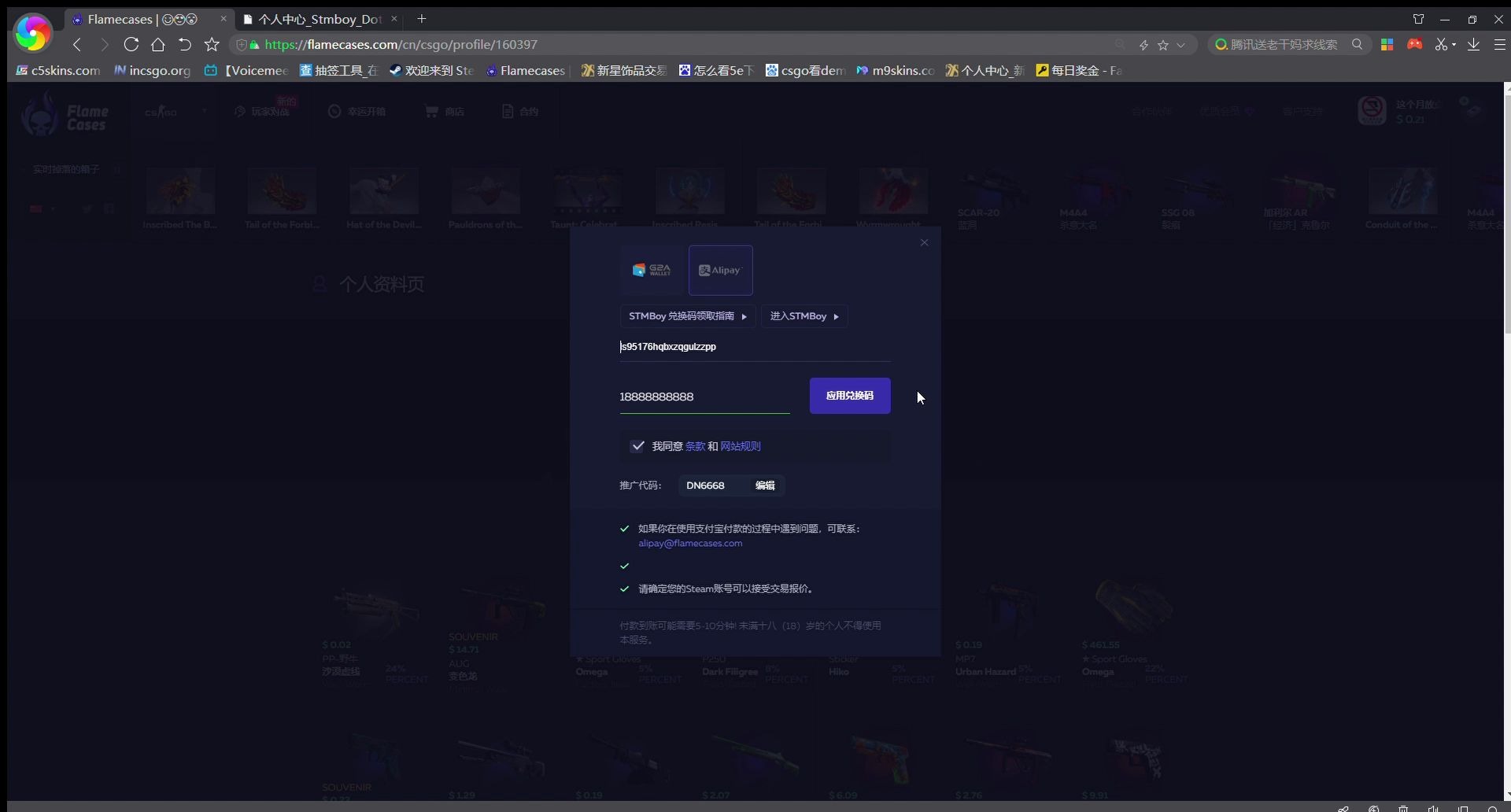Toggle the 我同意 terms checkbox
Image resolution: width=1511 pixels, height=812 pixels.
click(x=637, y=446)
